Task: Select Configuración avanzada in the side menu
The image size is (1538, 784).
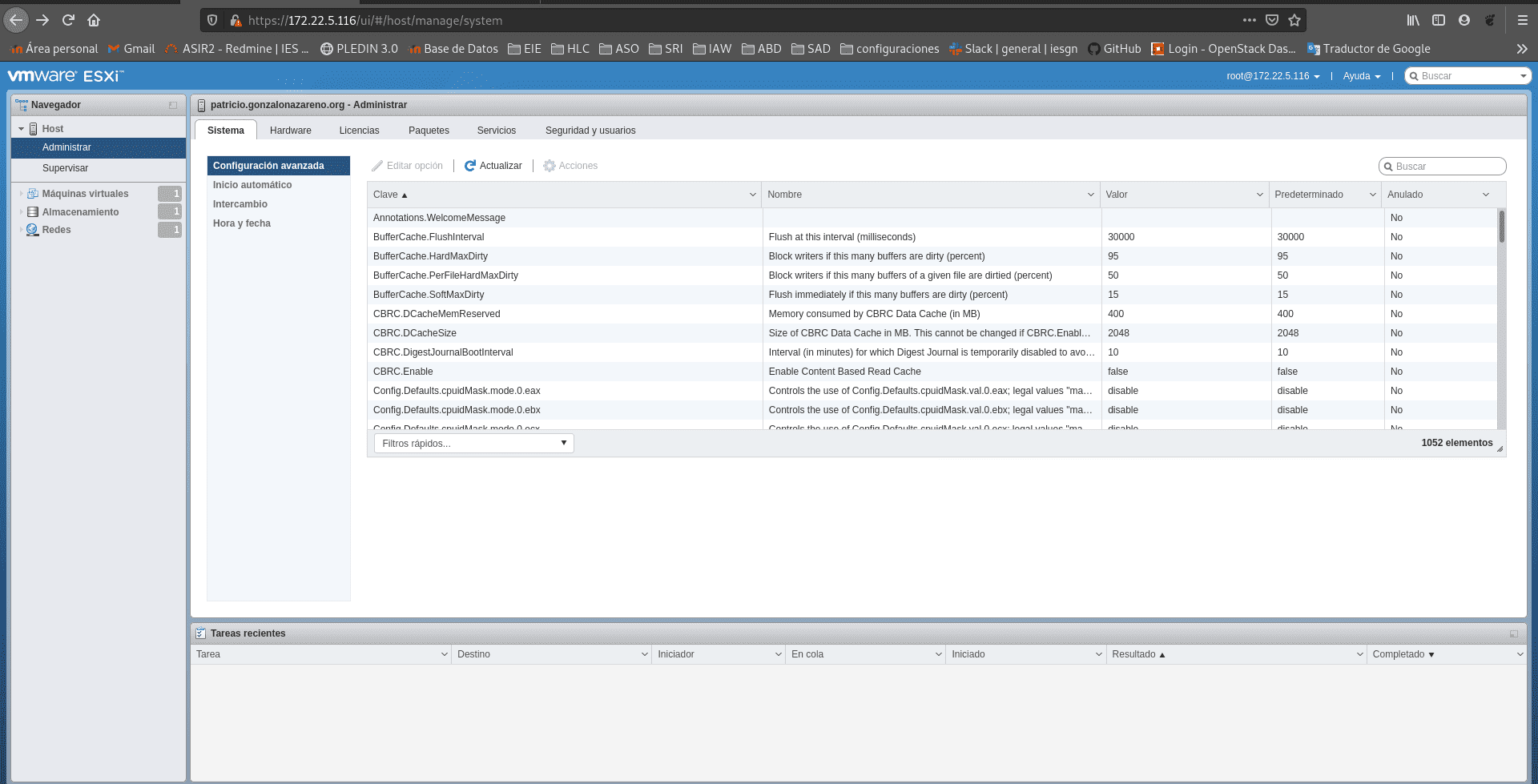Action: 279,166
